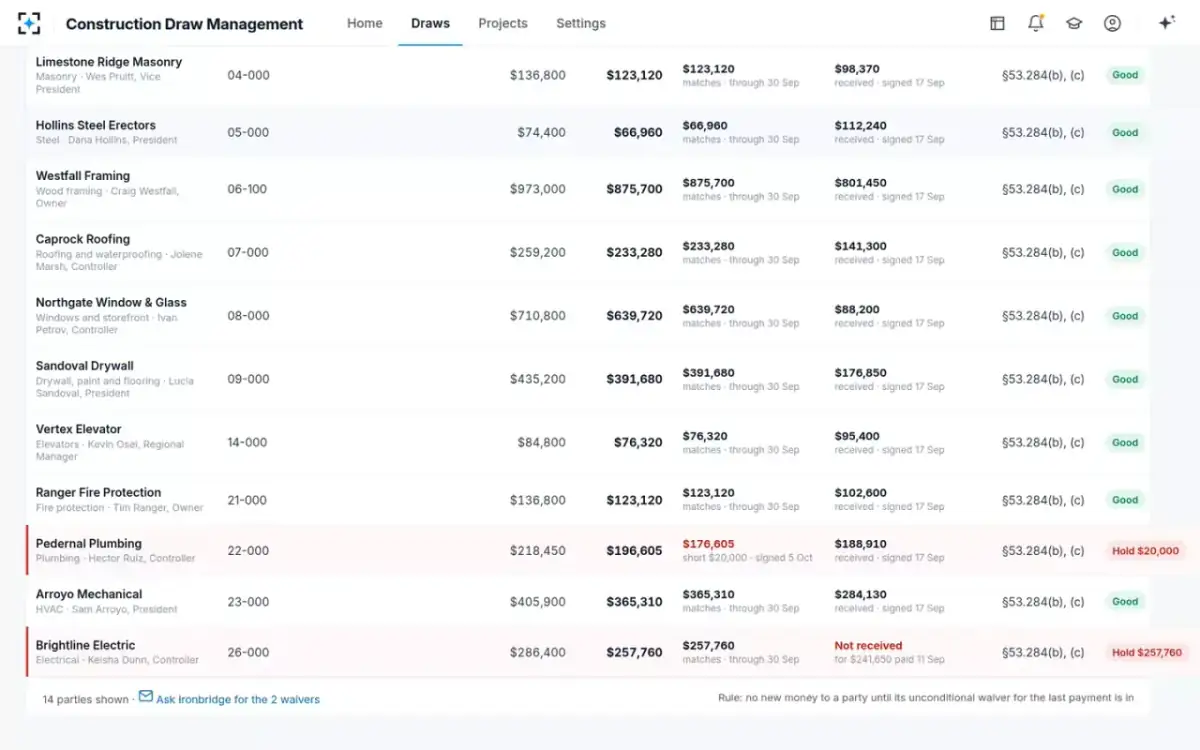Click the $801,450 received waiver amount
The height and width of the screenshot is (750, 1200).
tap(861, 183)
